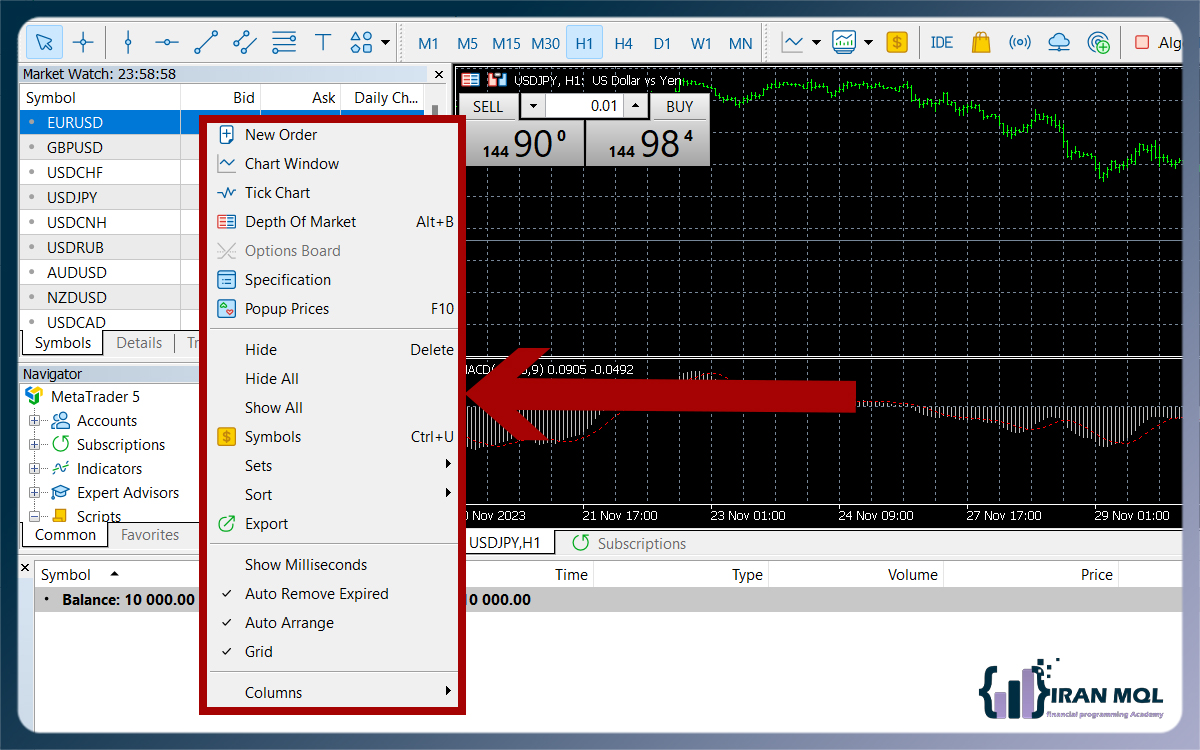Switch chart to D1 timeframe
1200x750 pixels.
click(x=662, y=43)
